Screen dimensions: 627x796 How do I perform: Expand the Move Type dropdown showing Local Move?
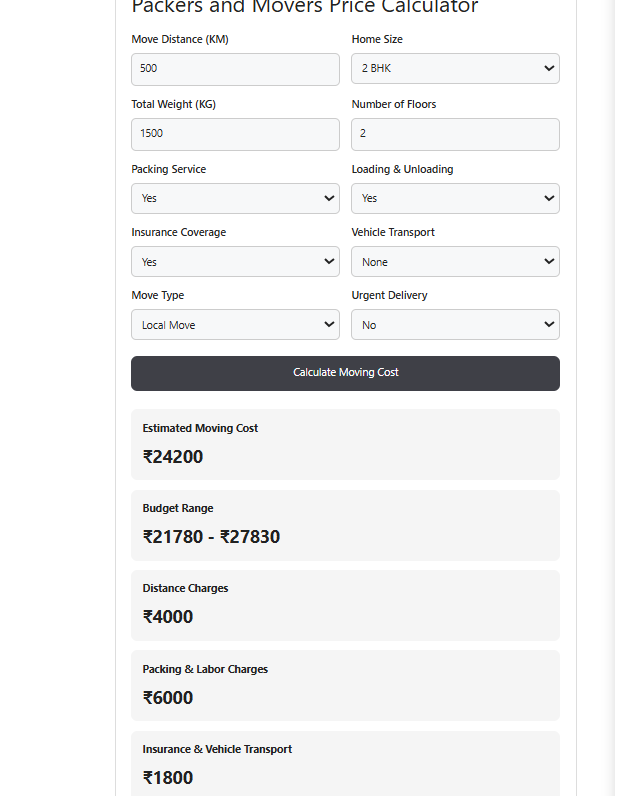(235, 324)
